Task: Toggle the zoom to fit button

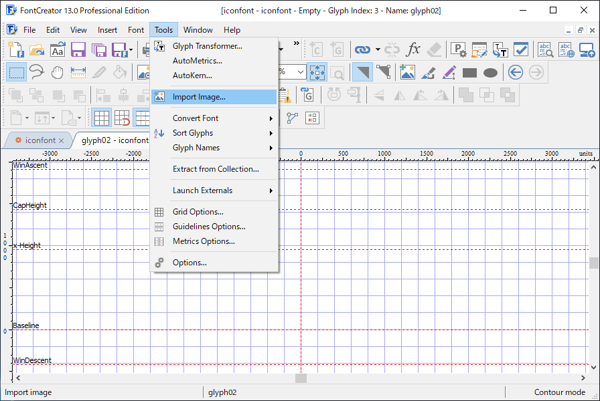Action: [317, 72]
